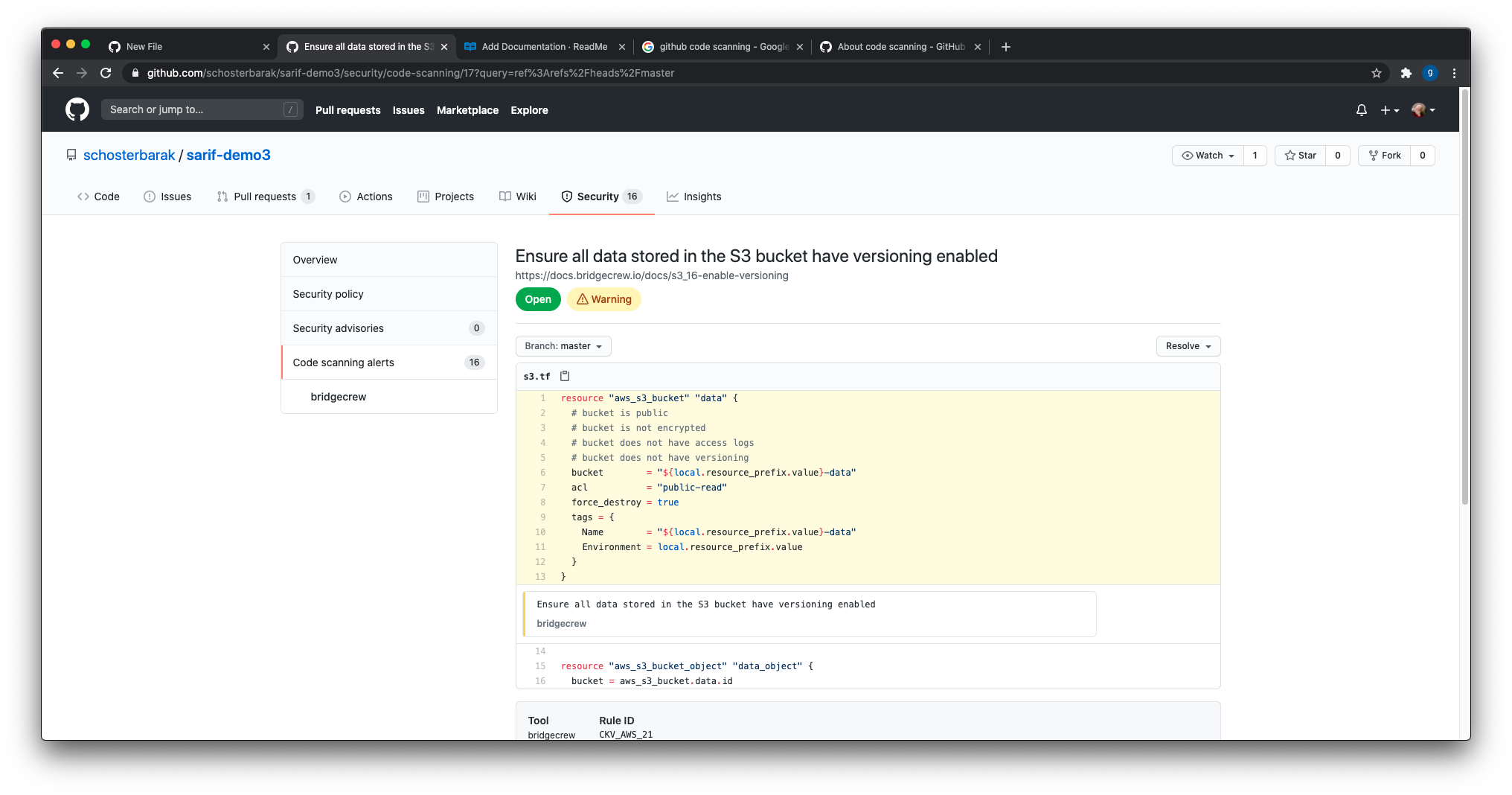Close the About code scanning tab

tap(978, 47)
